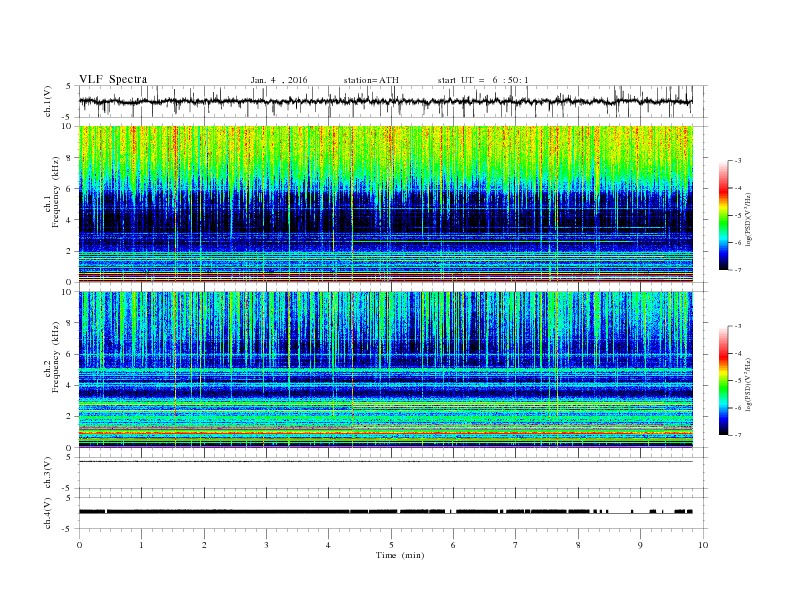Click the "ch.3(V)" axis label
The width and height of the screenshot is (792, 612).
tap(48, 473)
